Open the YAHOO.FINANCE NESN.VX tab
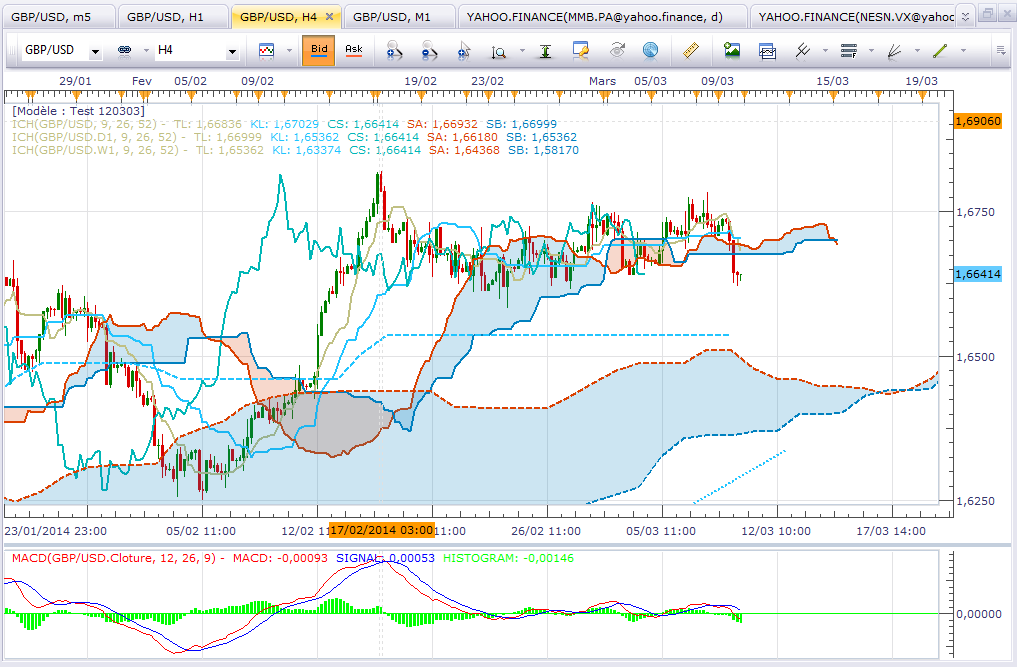This screenshot has height=667, width=1017. click(853, 17)
